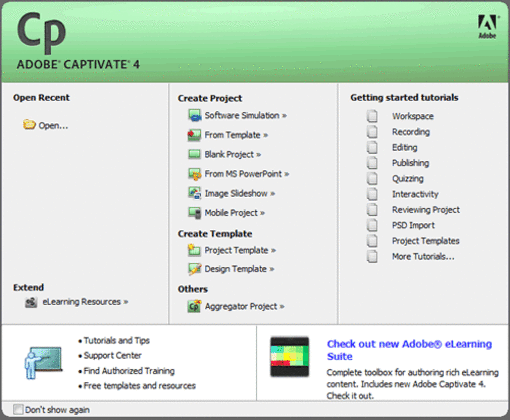
Task: Click the Publishing tutorial document icon
Action: click(x=372, y=163)
